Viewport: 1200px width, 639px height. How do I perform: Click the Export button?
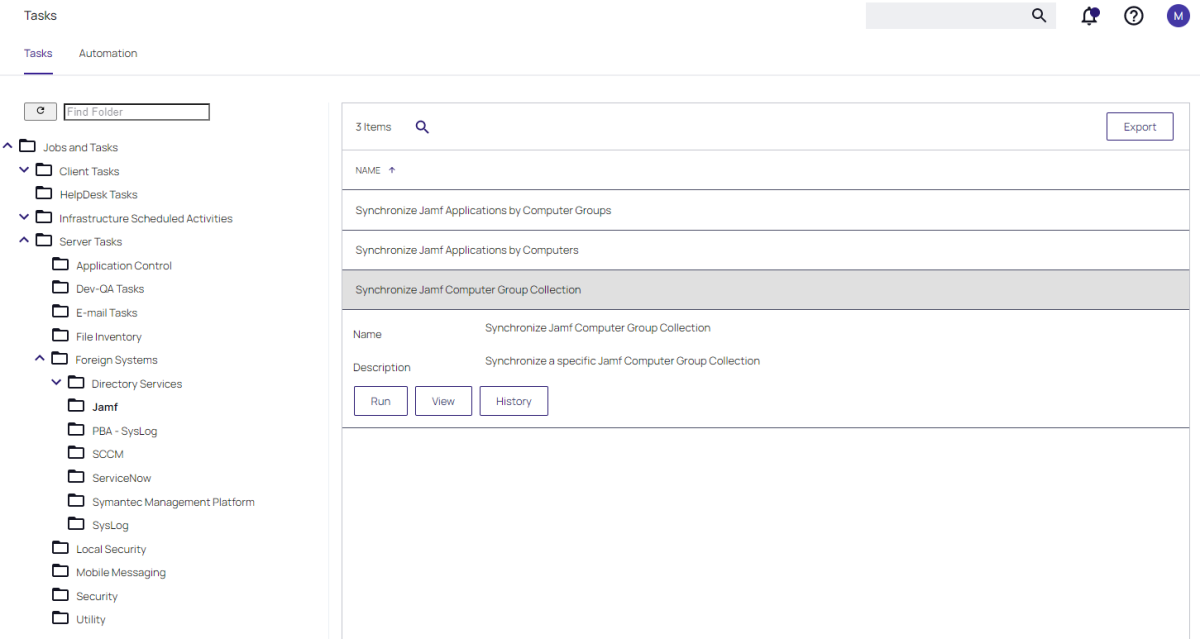[x=1139, y=127]
